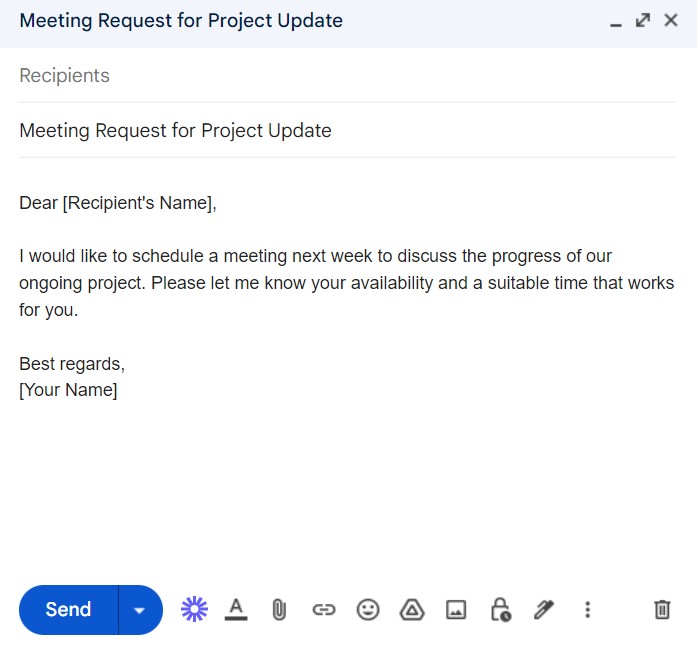Minimize the compose window
Screen dimensions: 697x650
616,21
